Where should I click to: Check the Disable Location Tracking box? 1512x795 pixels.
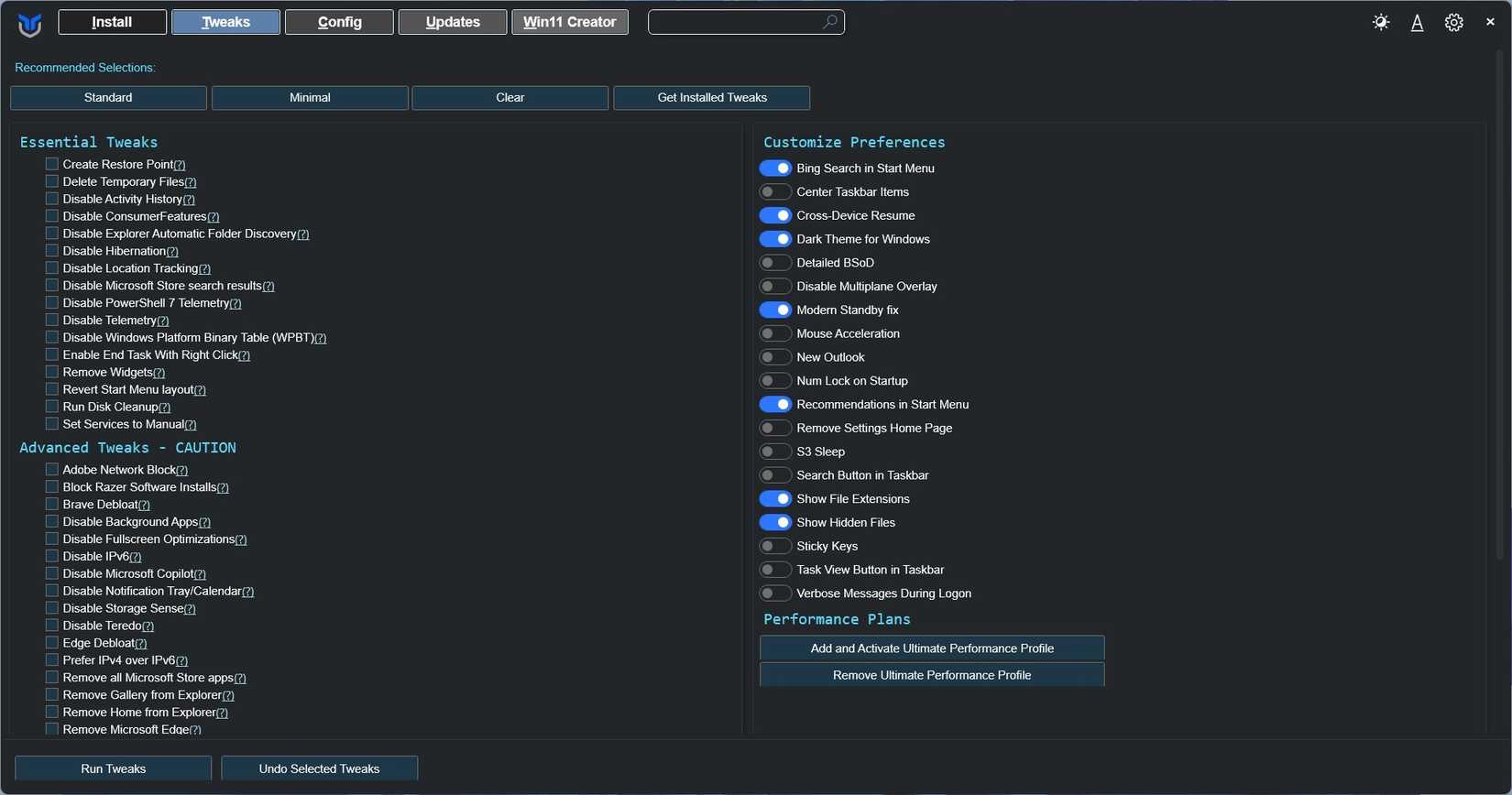(52, 267)
